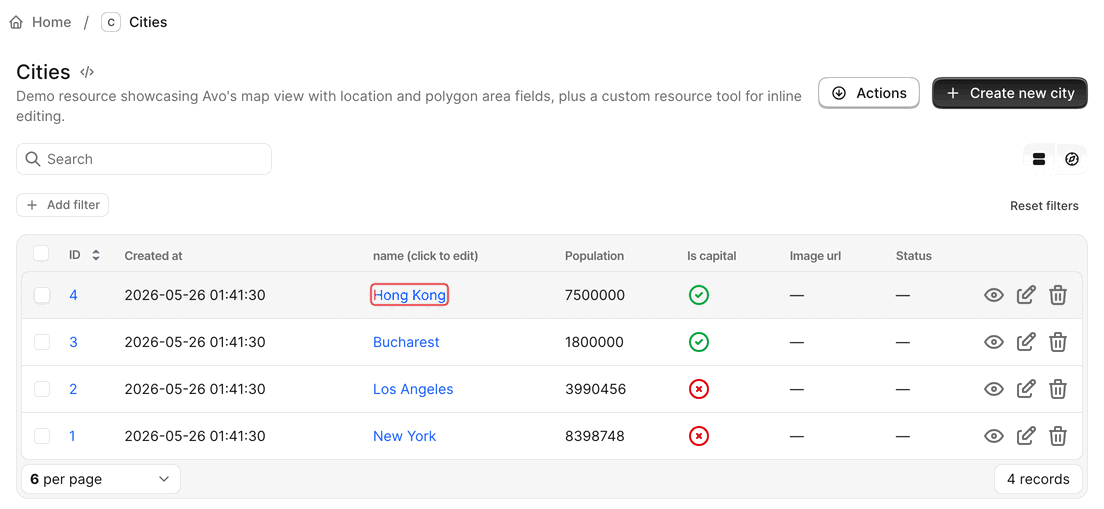Click Hong Kong's created at timestamp
Screen dimensions: 1104x509
tap(195, 295)
